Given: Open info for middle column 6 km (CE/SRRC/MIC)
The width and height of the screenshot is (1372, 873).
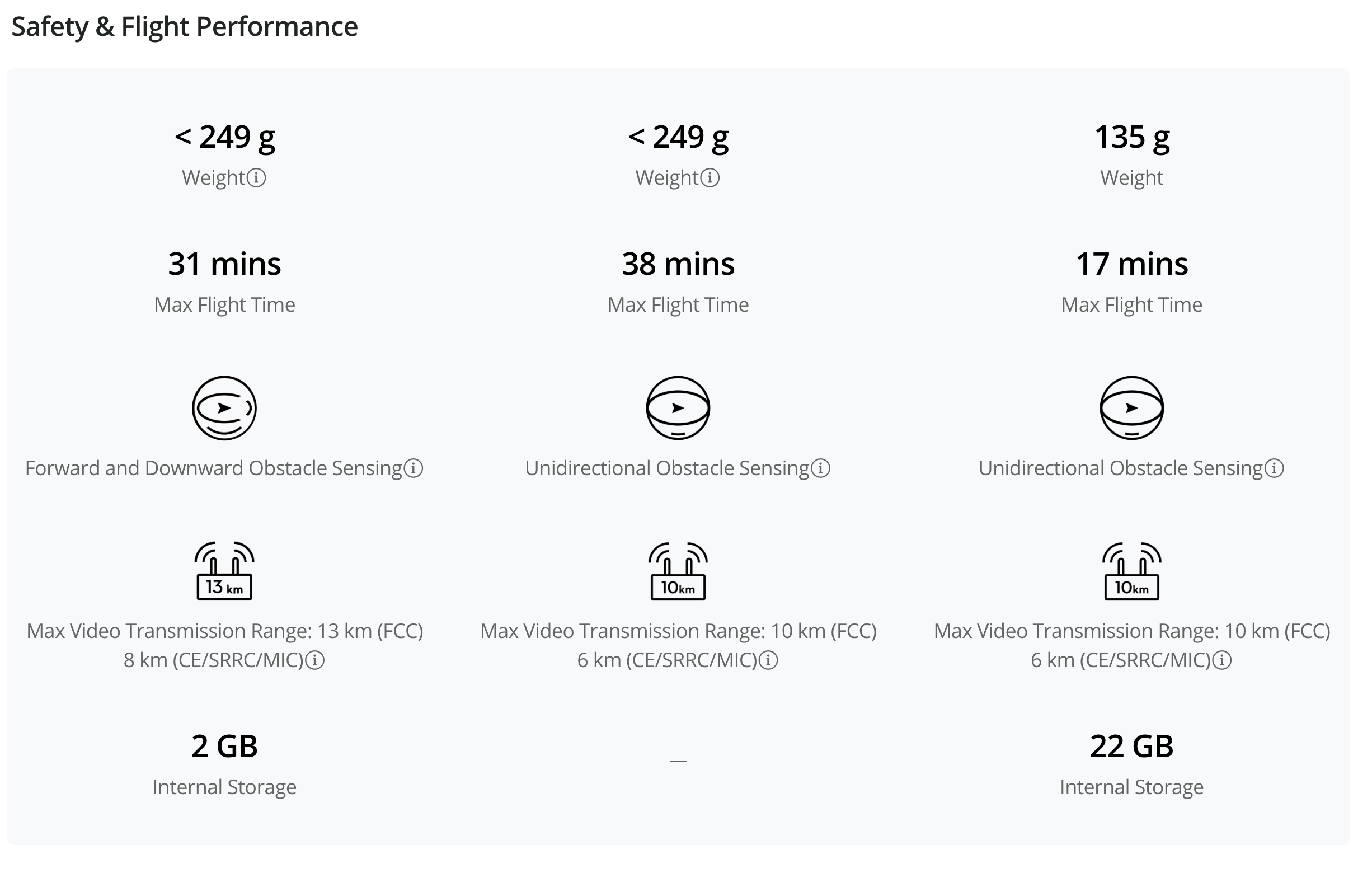Looking at the screenshot, I should click(x=769, y=661).
